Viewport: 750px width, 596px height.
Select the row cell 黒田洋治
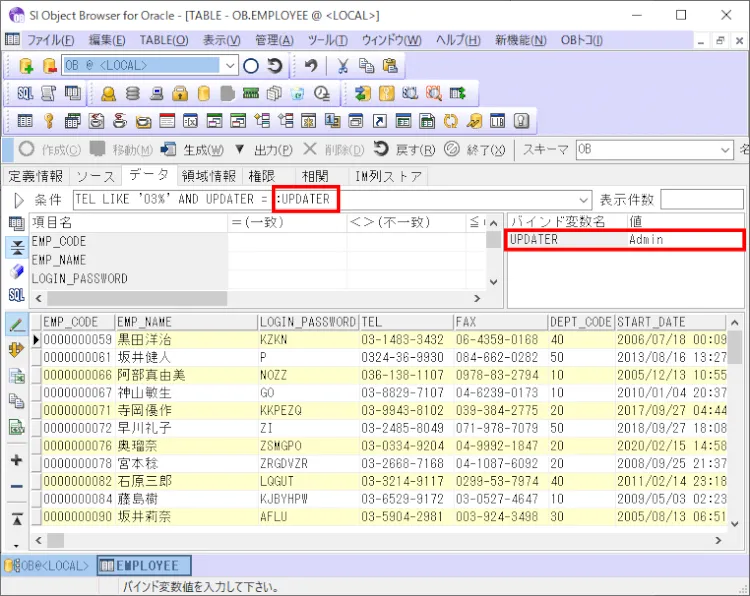187,340
